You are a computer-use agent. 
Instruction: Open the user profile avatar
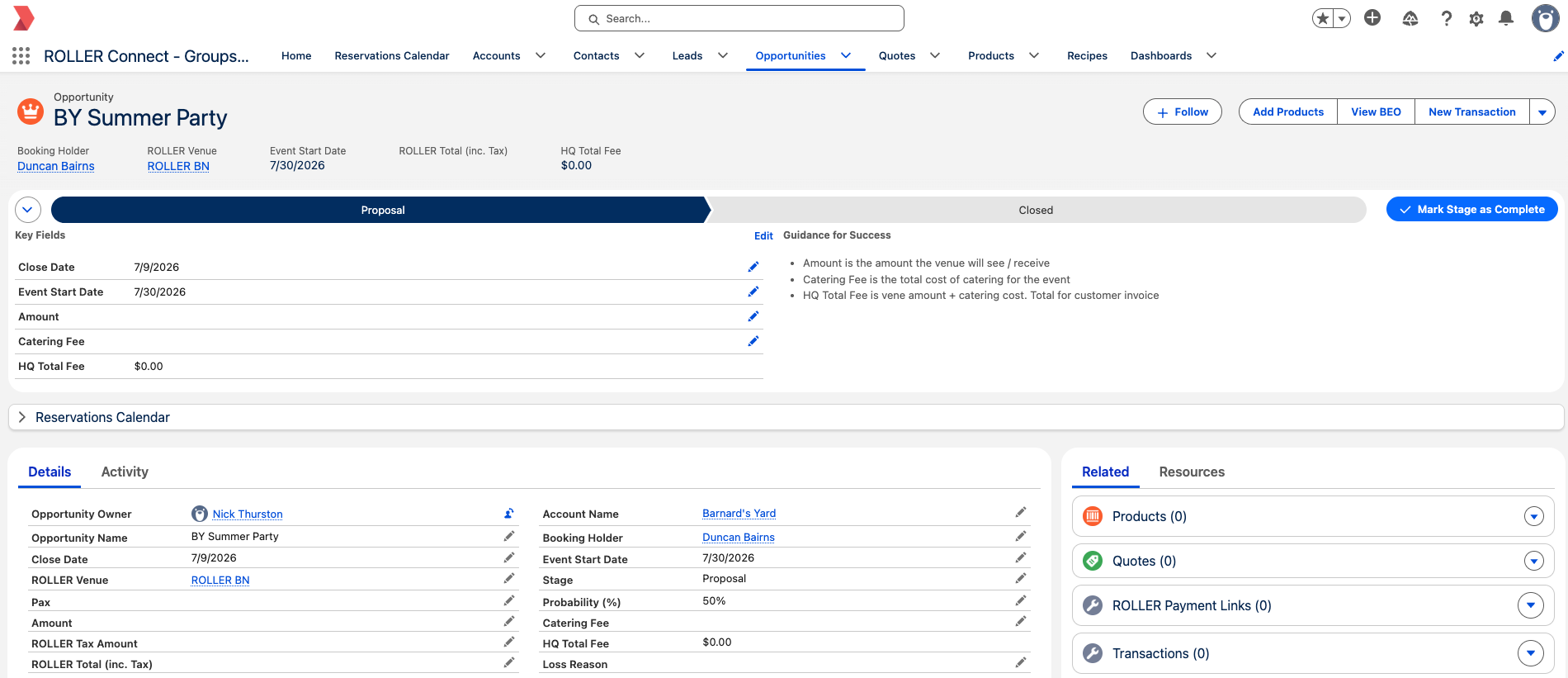tap(1545, 18)
